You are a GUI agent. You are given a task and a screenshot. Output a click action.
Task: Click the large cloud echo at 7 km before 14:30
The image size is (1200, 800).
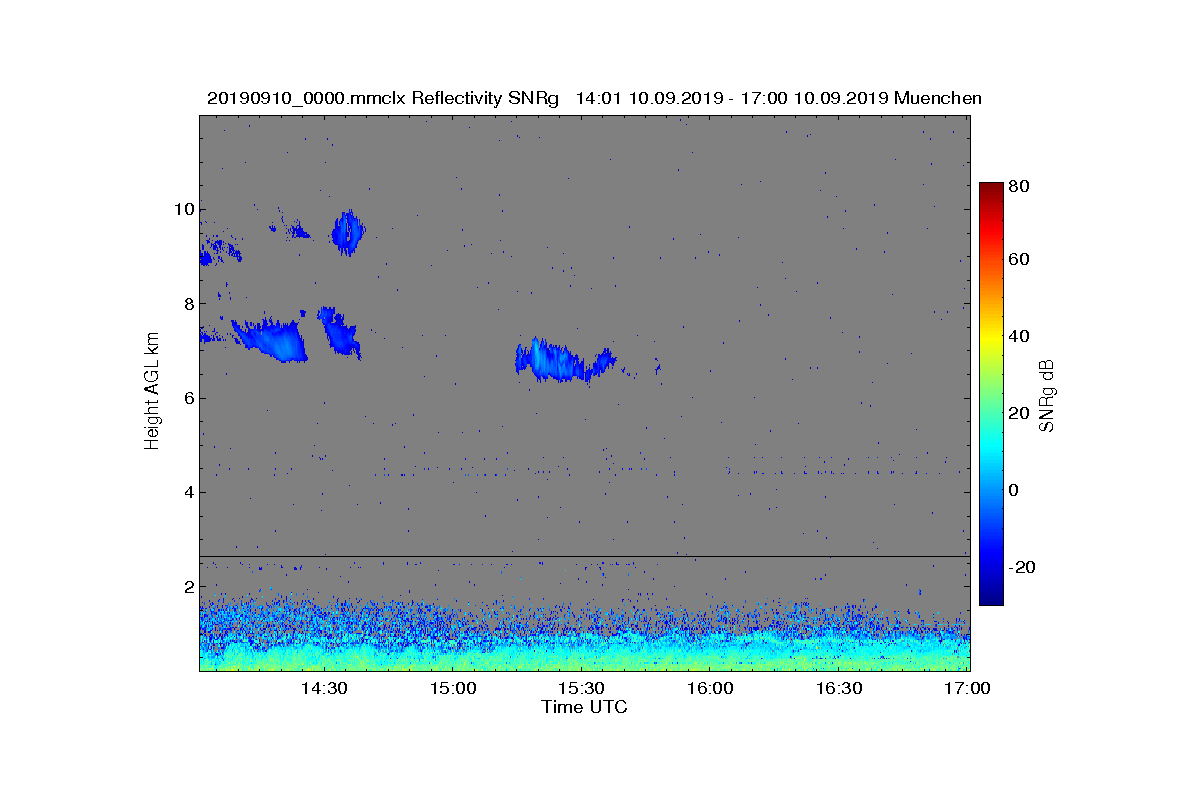click(x=270, y=340)
